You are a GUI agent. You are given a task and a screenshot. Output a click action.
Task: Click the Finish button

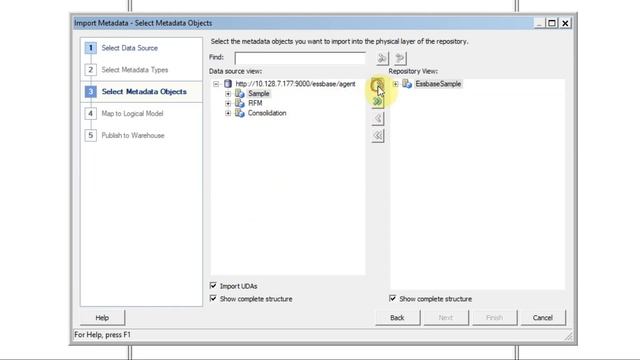[x=494, y=318]
